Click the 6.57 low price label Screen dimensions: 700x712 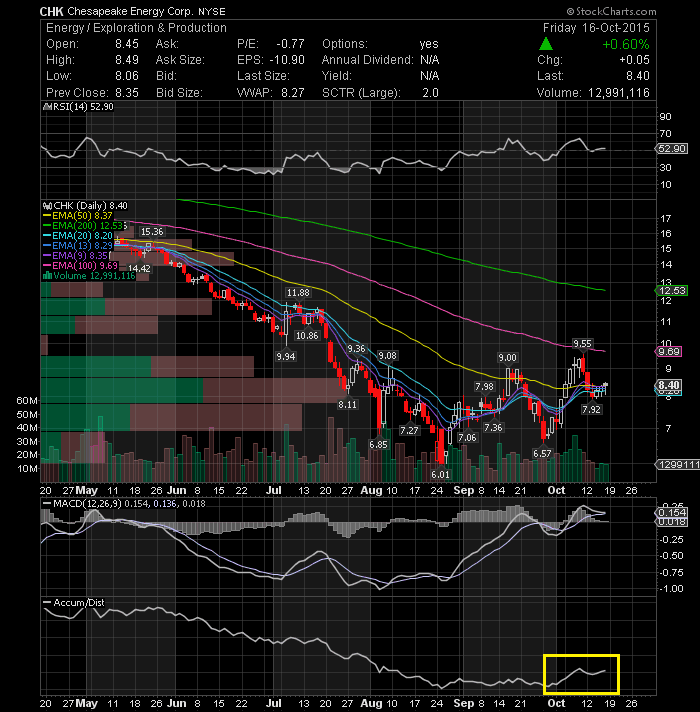click(x=542, y=453)
